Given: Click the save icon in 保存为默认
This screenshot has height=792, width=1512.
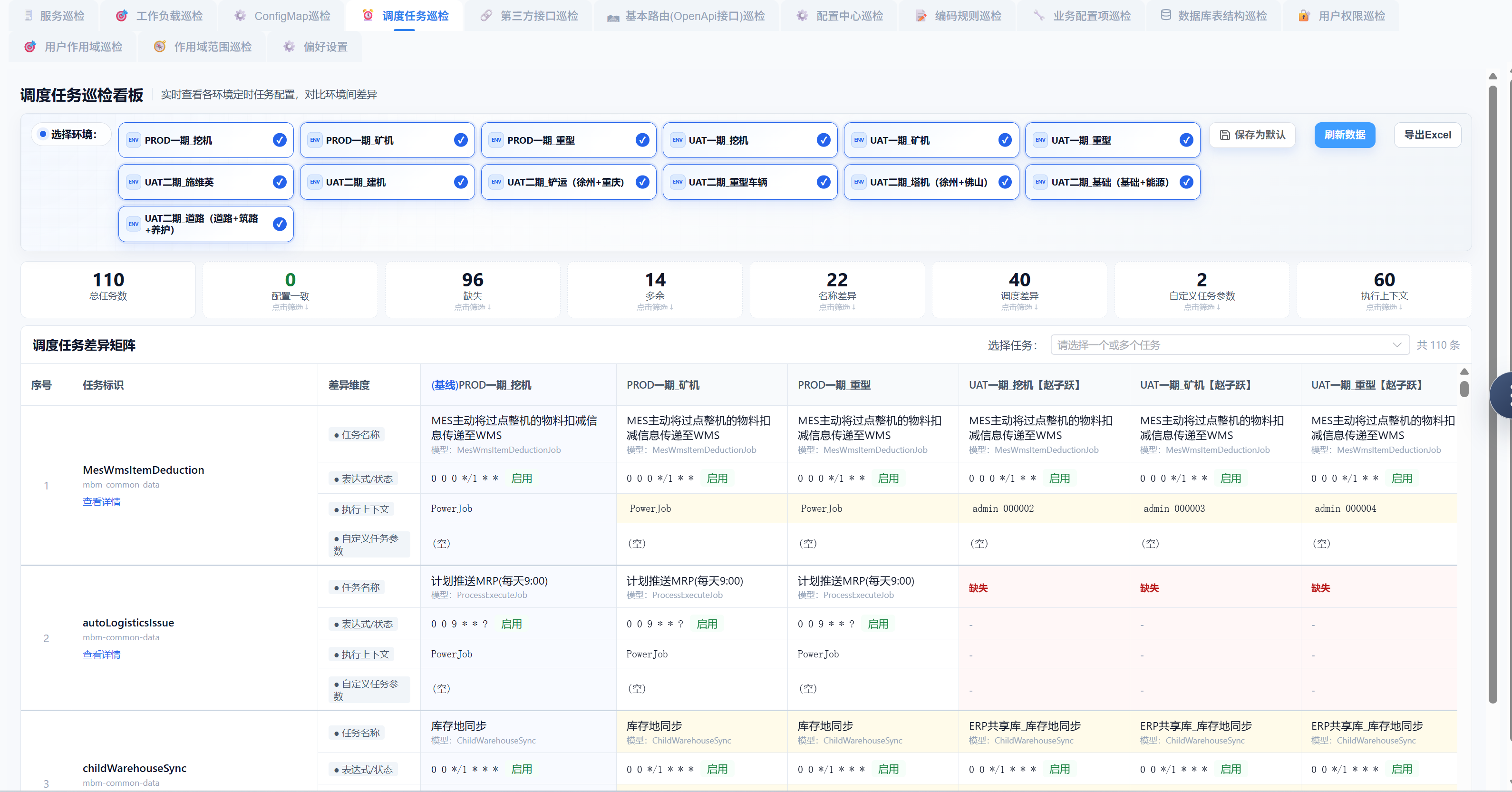Looking at the screenshot, I should click(x=1225, y=135).
